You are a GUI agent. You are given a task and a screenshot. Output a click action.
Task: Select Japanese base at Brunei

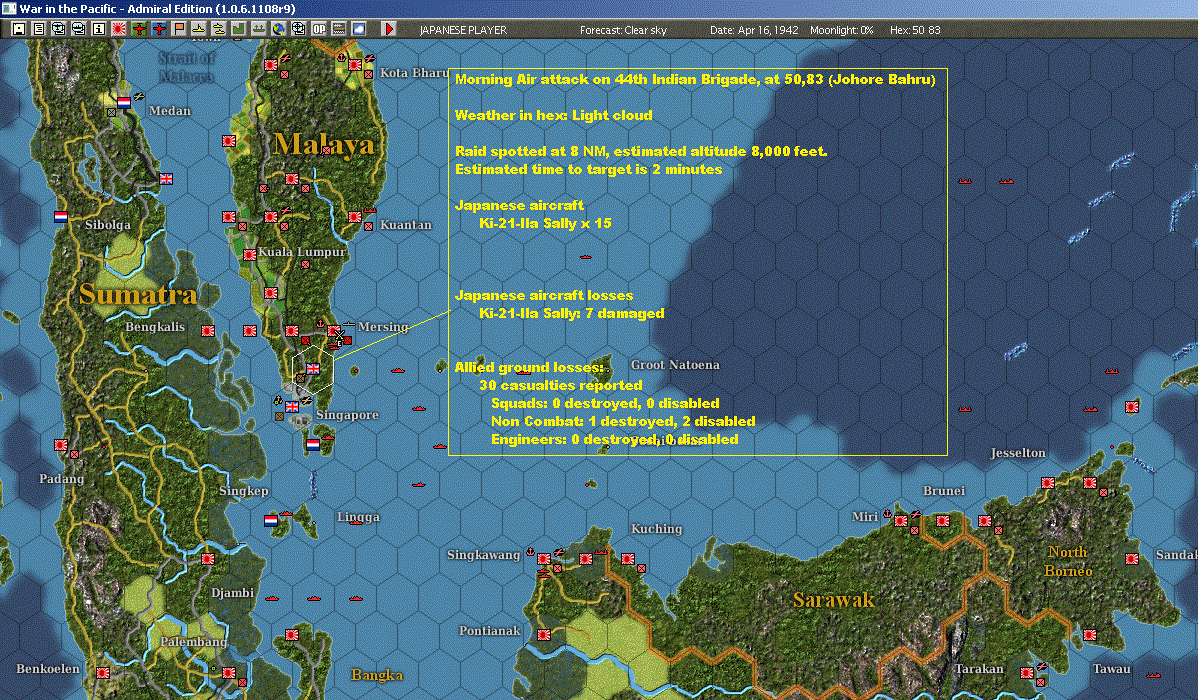(x=944, y=520)
